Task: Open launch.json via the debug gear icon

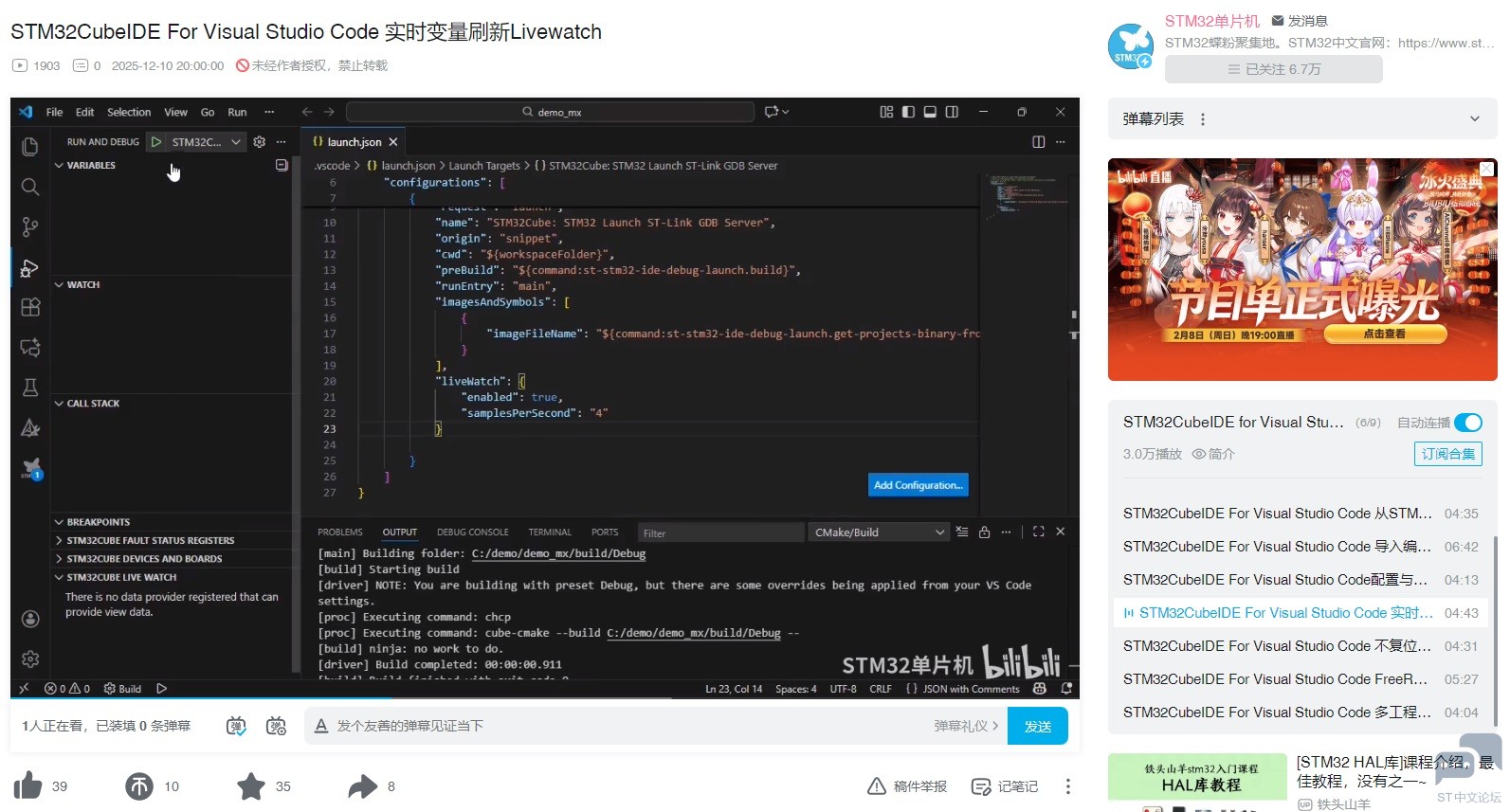Action: [x=259, y=142]
